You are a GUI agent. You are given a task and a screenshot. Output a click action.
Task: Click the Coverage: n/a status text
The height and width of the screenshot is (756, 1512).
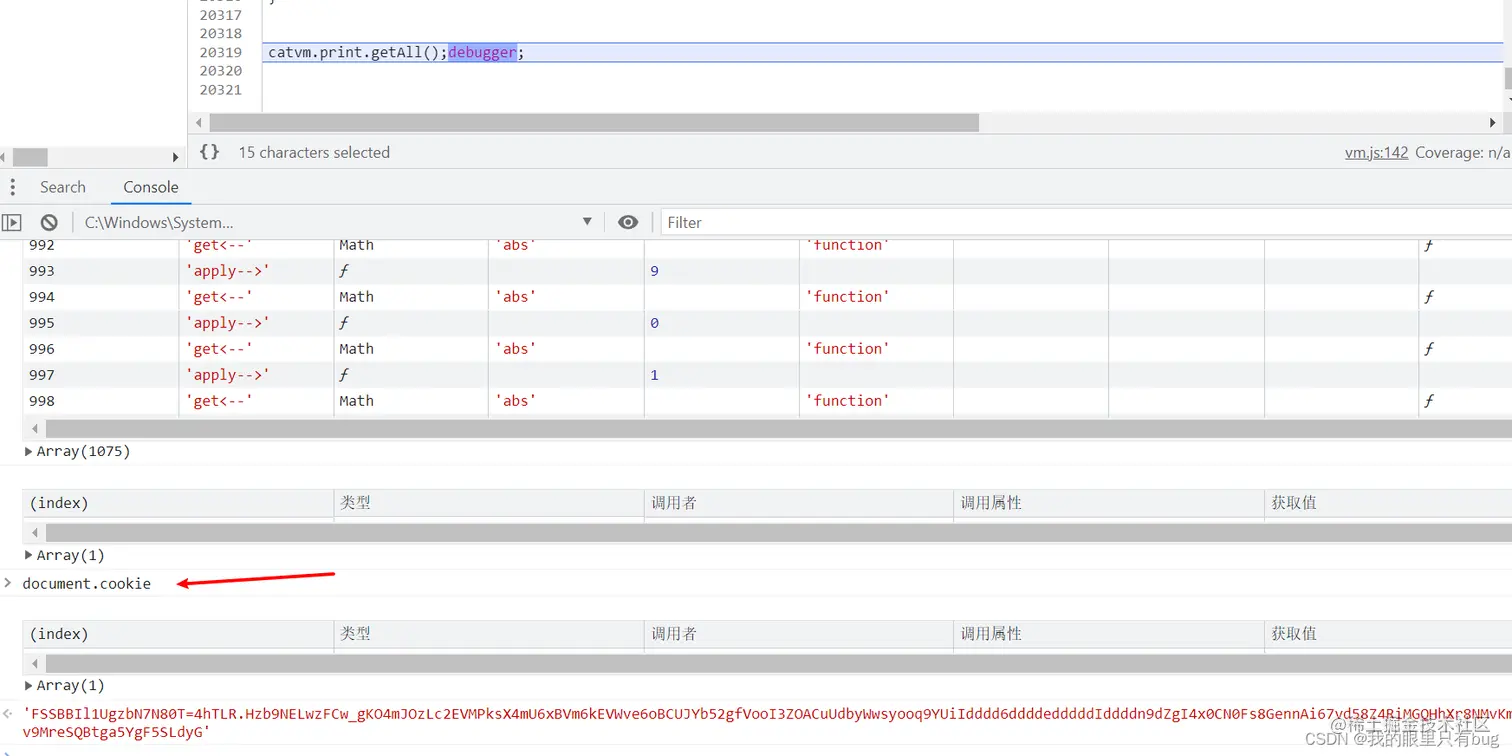1464,152
